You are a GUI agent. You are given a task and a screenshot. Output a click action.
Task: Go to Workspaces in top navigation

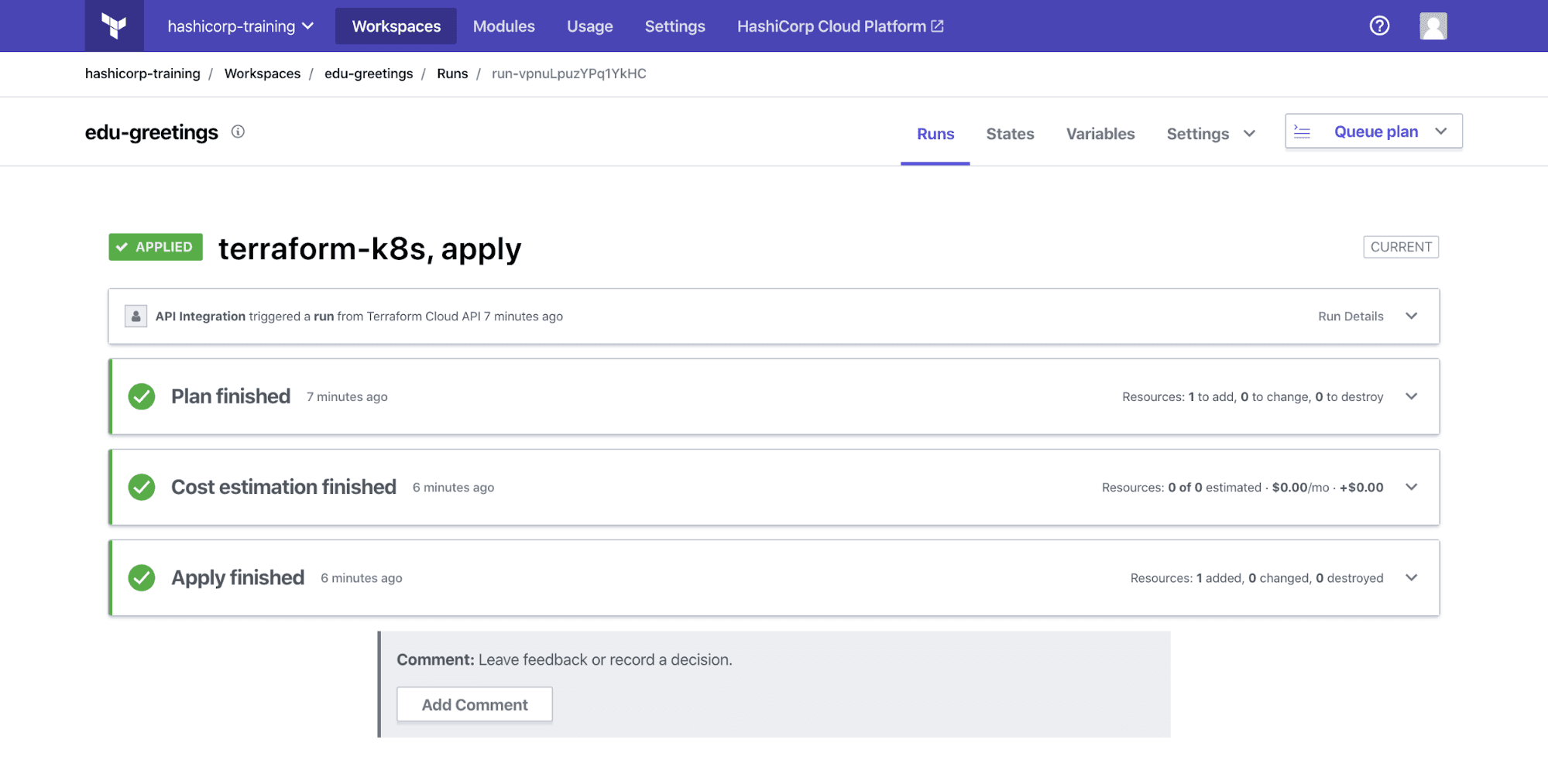[396, 26]
